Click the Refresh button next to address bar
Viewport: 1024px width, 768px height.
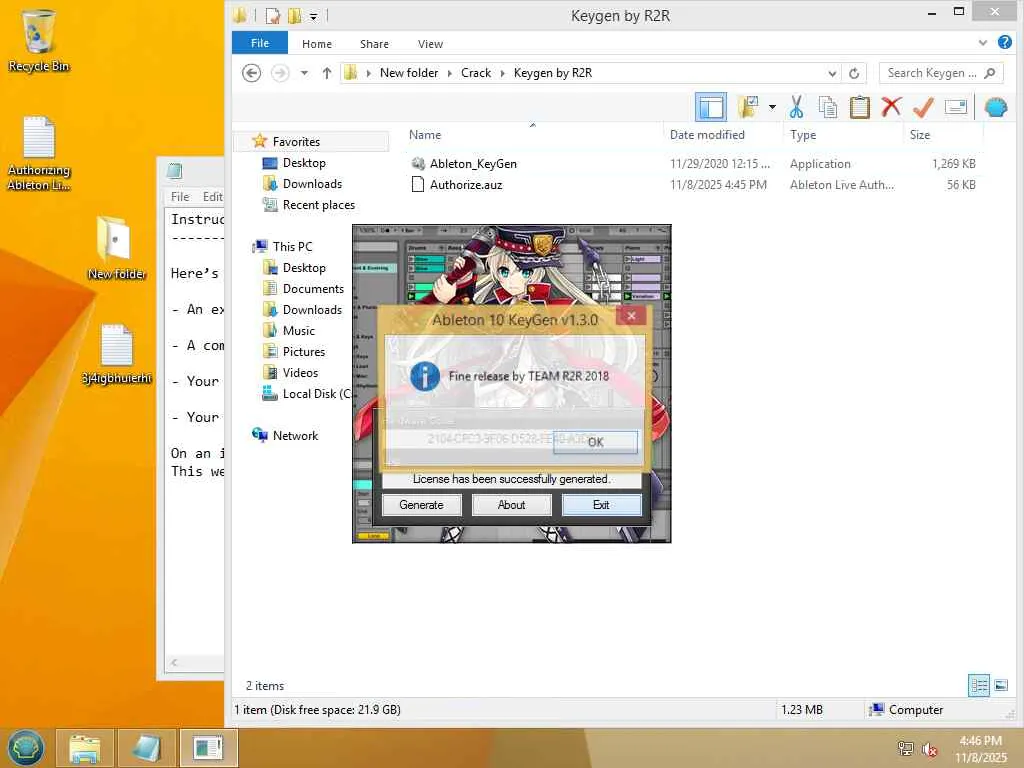tap(854, 73)
